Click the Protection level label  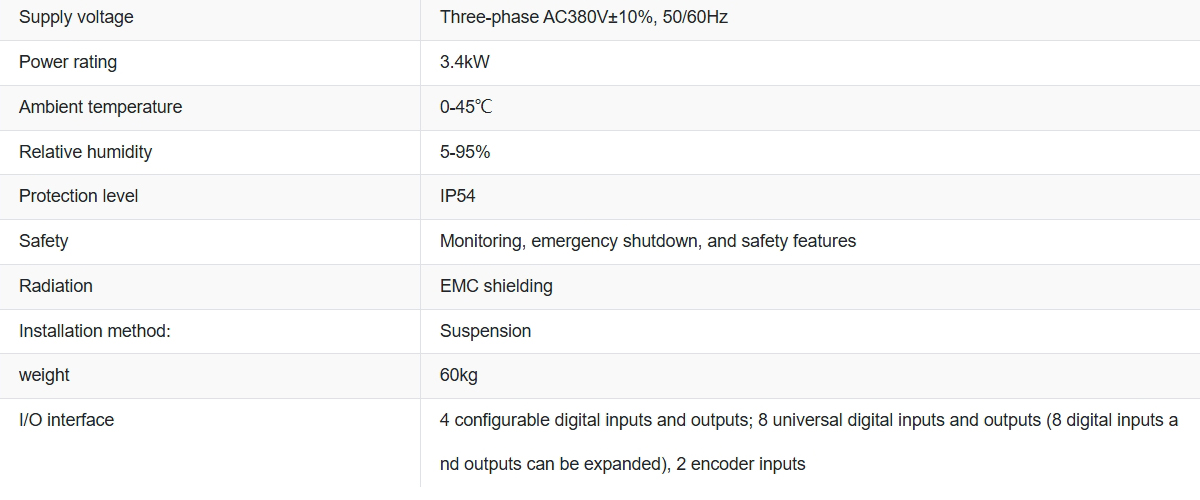[79, 196]
